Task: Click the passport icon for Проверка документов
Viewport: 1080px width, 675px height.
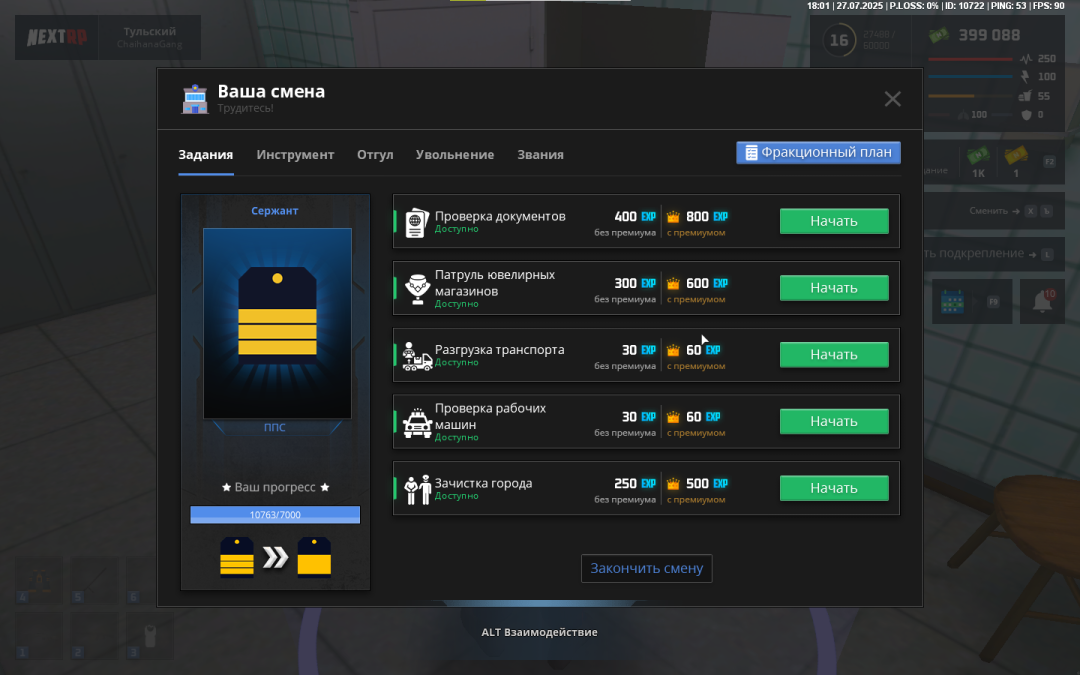Action: (x=417, y=222)
